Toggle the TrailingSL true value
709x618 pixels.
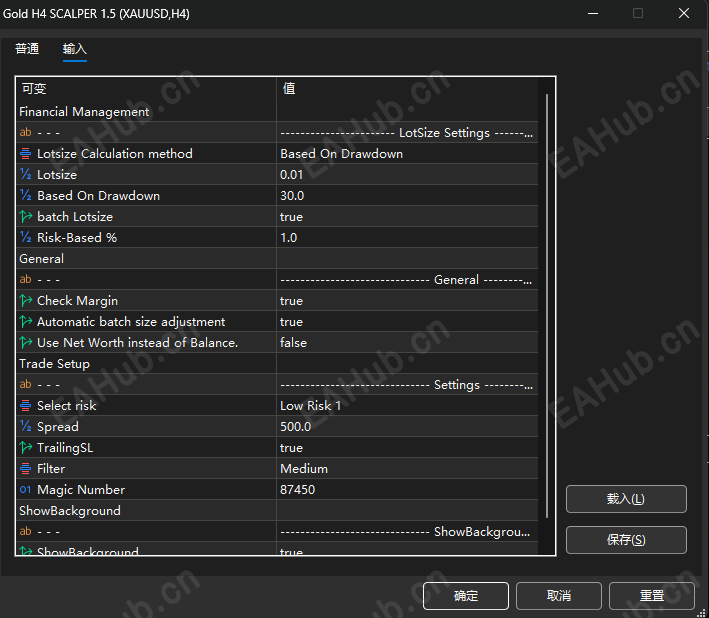[407, 448]
